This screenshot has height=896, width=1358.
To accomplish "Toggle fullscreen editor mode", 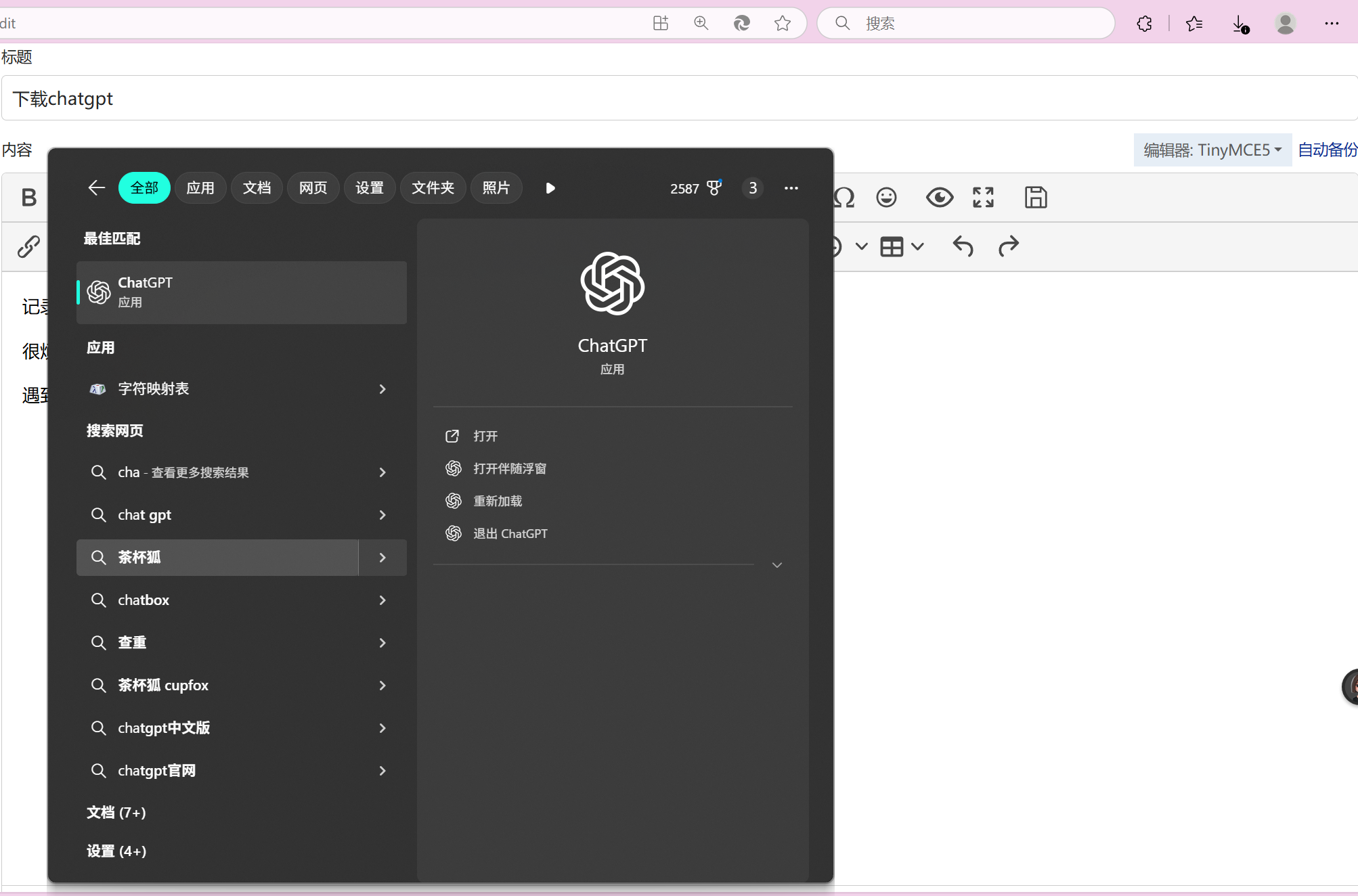I will 983,198.
